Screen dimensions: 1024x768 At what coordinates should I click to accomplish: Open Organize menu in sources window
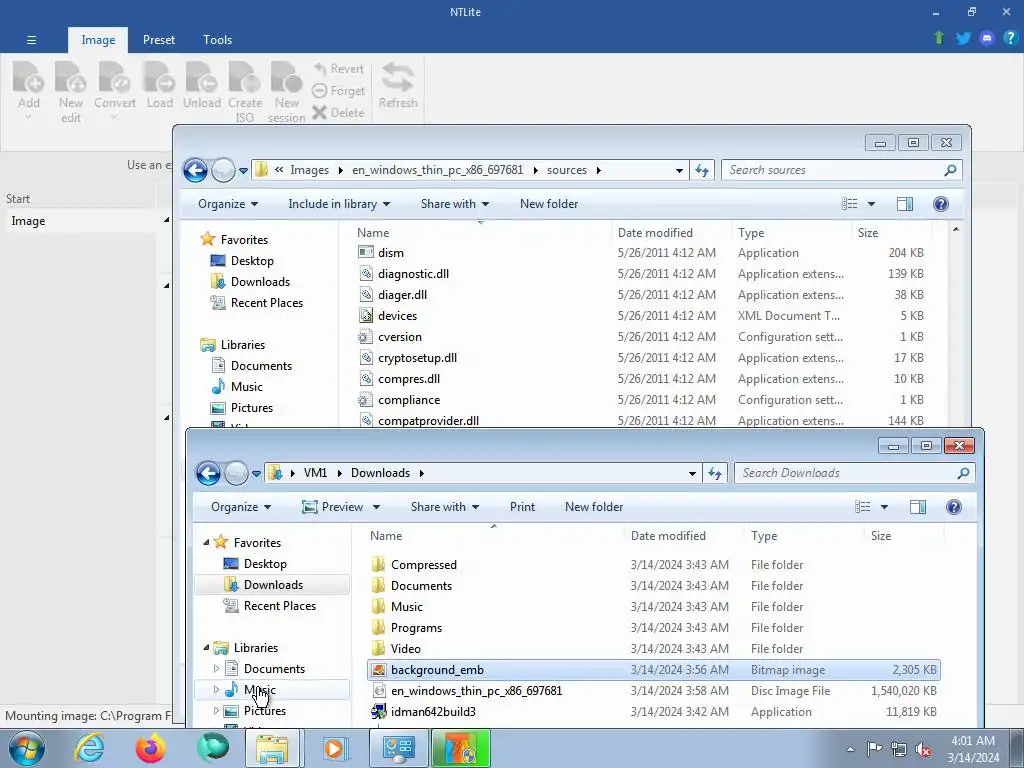click(x=228, y=204)
